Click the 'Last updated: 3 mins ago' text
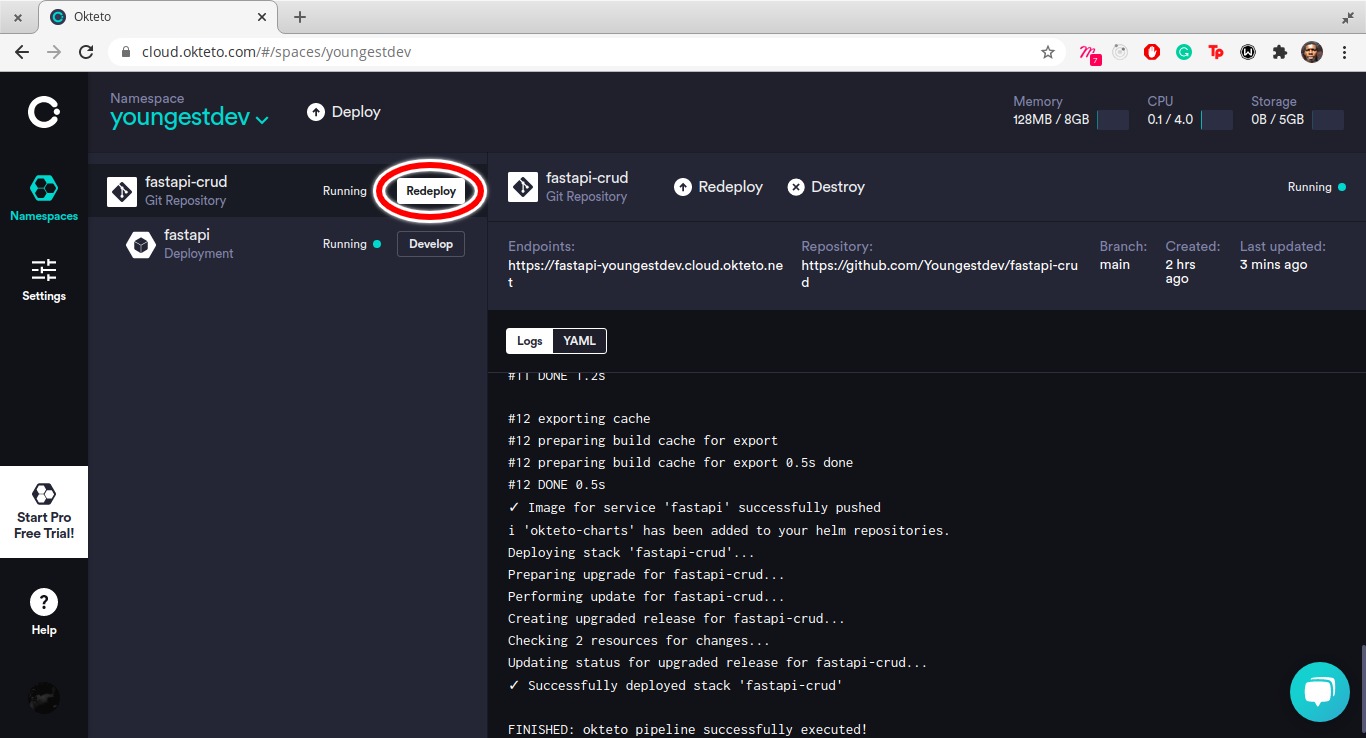 pyautogui.click(x=1283, y=255)
